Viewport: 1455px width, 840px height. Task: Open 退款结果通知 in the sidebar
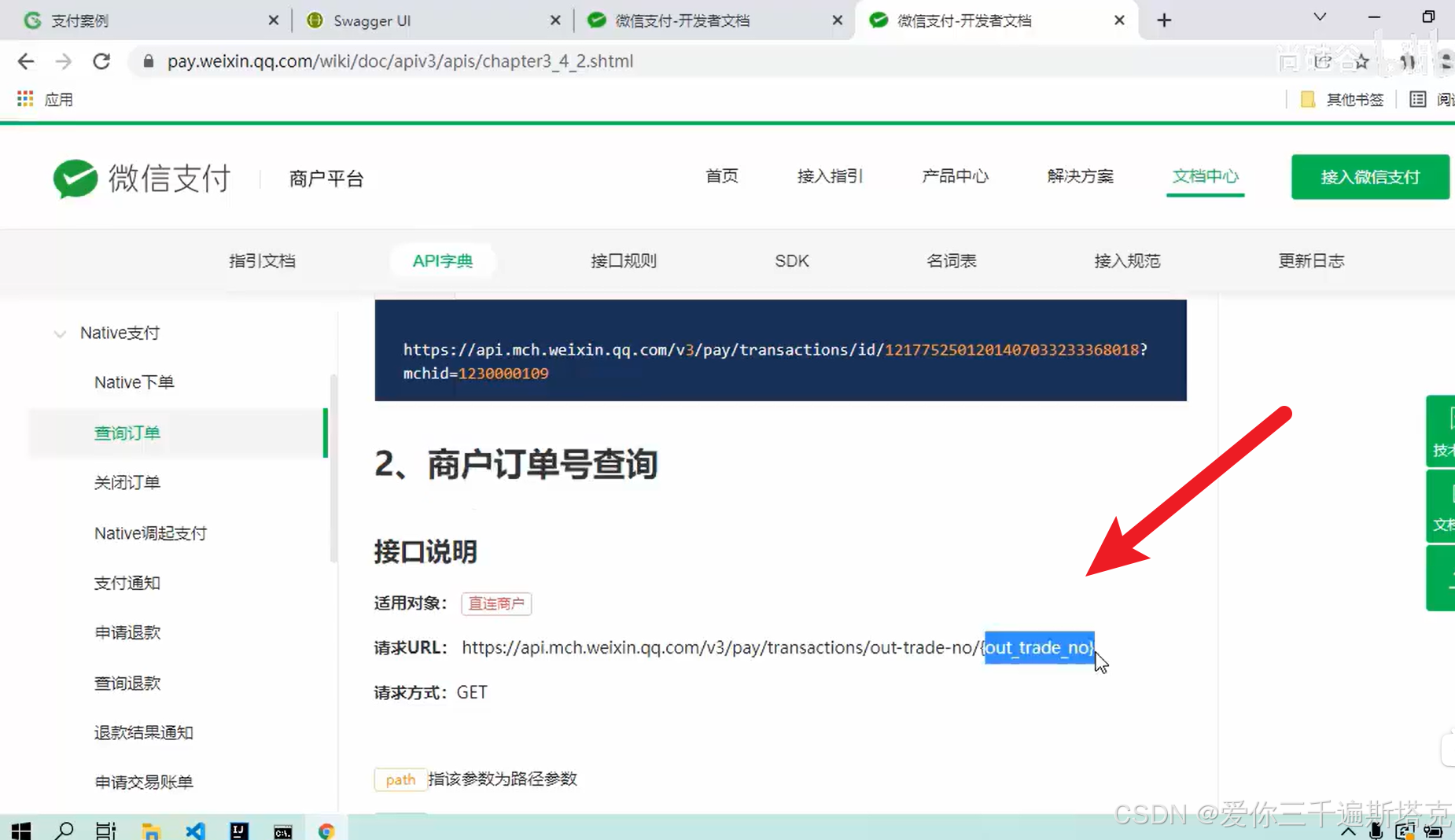(143, 732)
